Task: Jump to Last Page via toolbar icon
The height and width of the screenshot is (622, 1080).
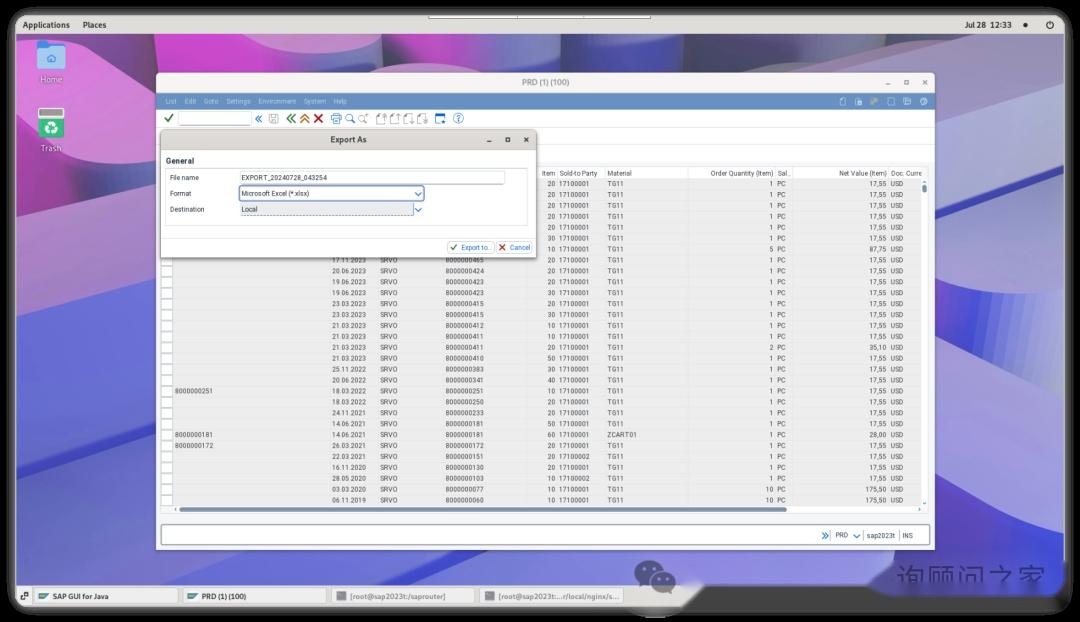Action: (x=422, y=118)
